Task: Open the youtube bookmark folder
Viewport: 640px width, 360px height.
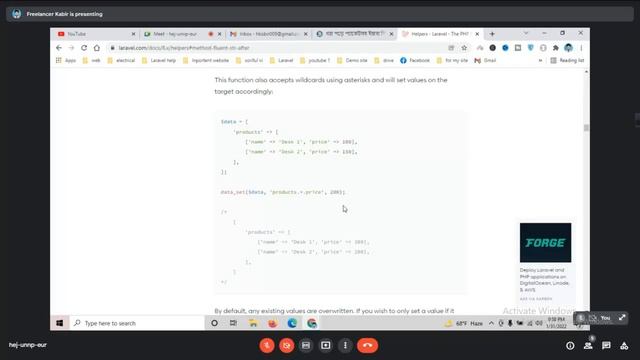Action: [315, 60]
